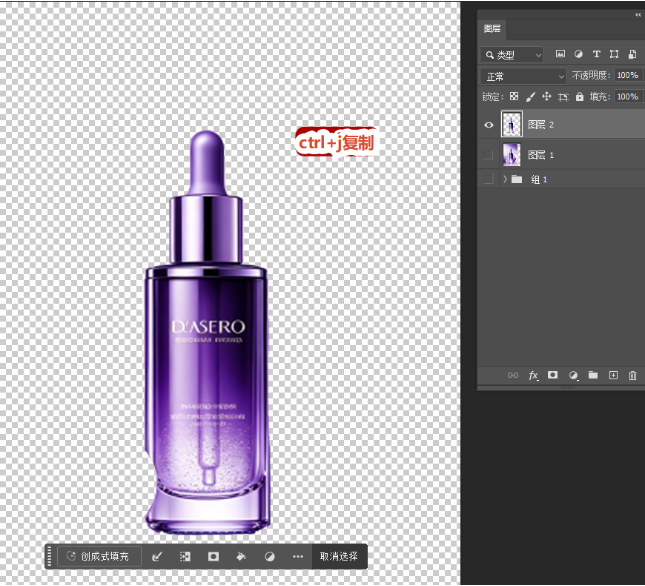Open 正常 blend mode dropdown
The image size is (645, 586).
(x=523, y=76)
